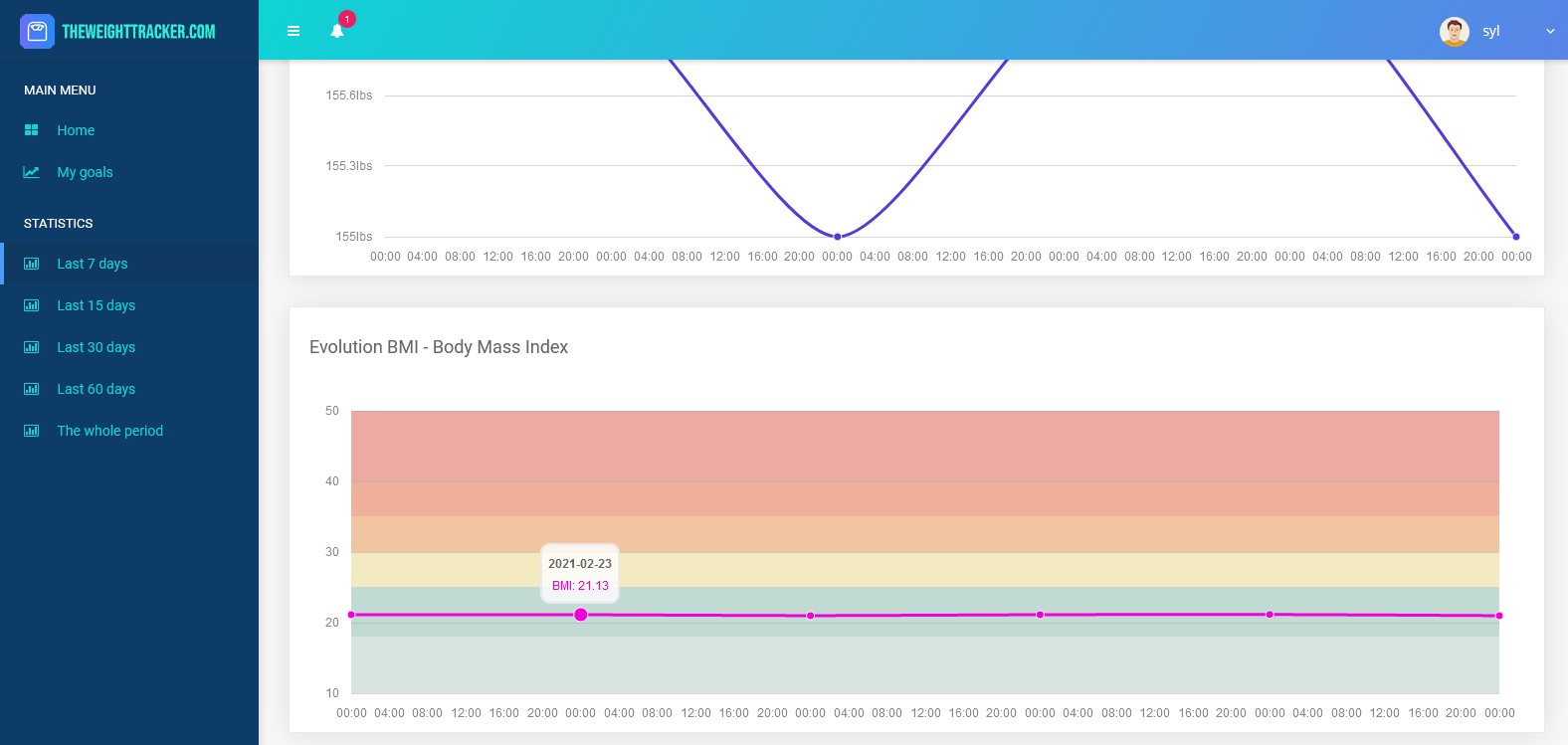Click the first BMI data point
Image resolution: width=1568 pixels, height=745 pixels.
click(351, 615)
